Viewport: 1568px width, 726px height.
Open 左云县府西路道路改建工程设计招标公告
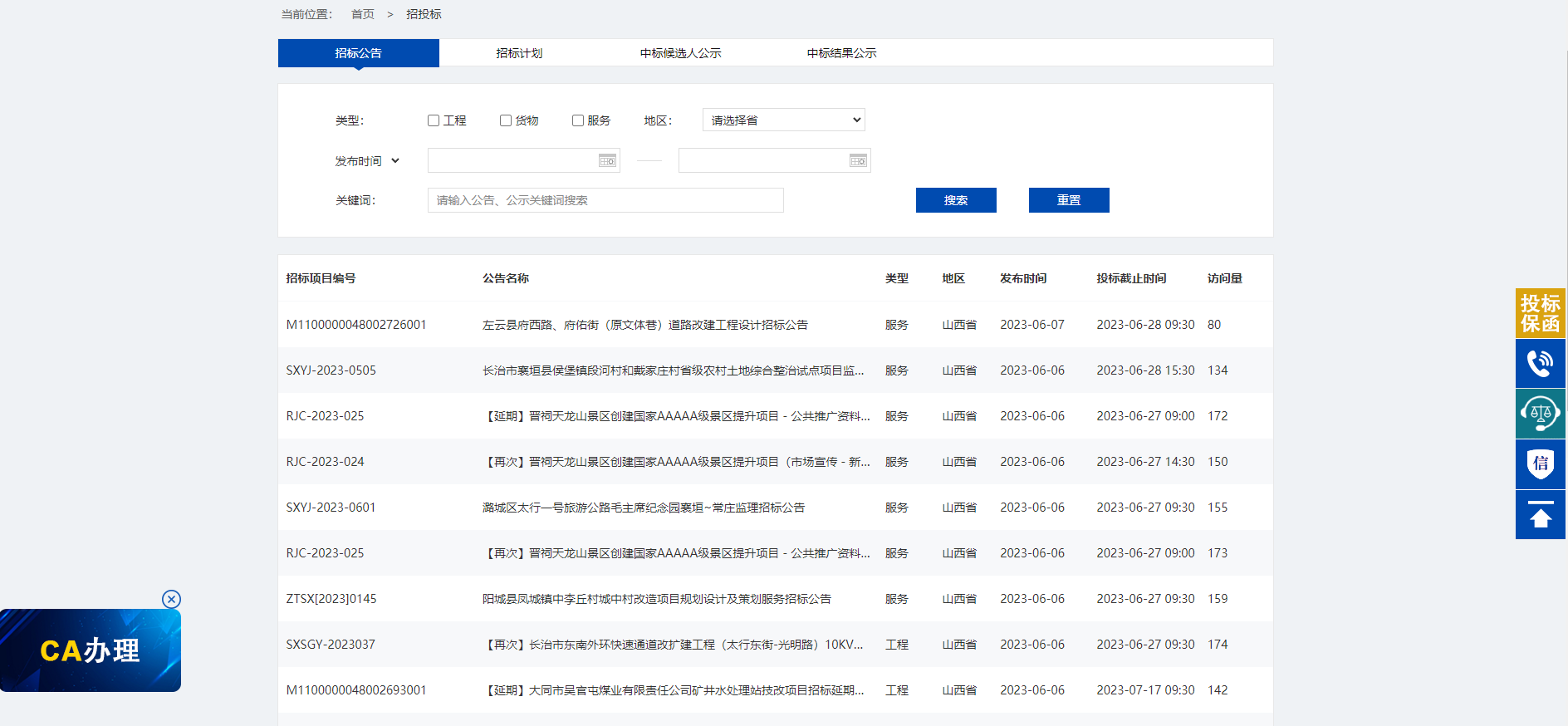pos(645,325)
